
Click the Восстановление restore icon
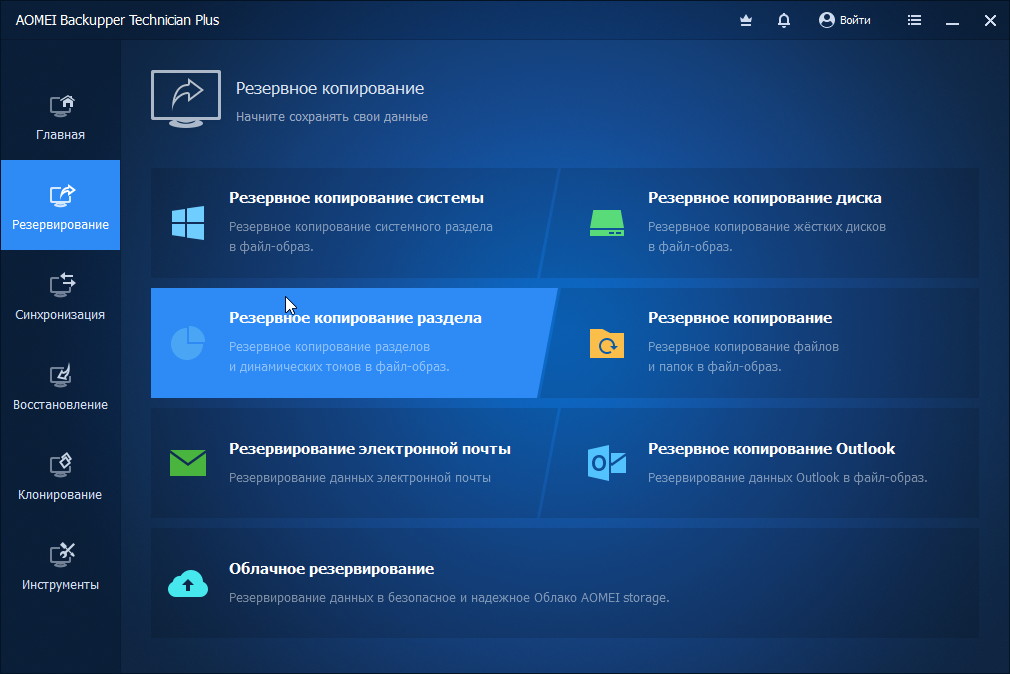pyautogui.click(x=61, y=376)
